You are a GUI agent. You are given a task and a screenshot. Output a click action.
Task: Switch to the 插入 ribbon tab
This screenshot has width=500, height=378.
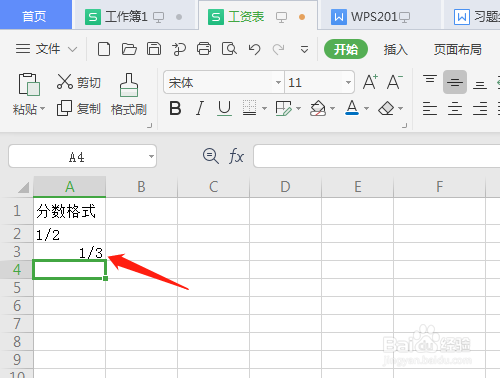pyautogui.click(x=395, y=49)
